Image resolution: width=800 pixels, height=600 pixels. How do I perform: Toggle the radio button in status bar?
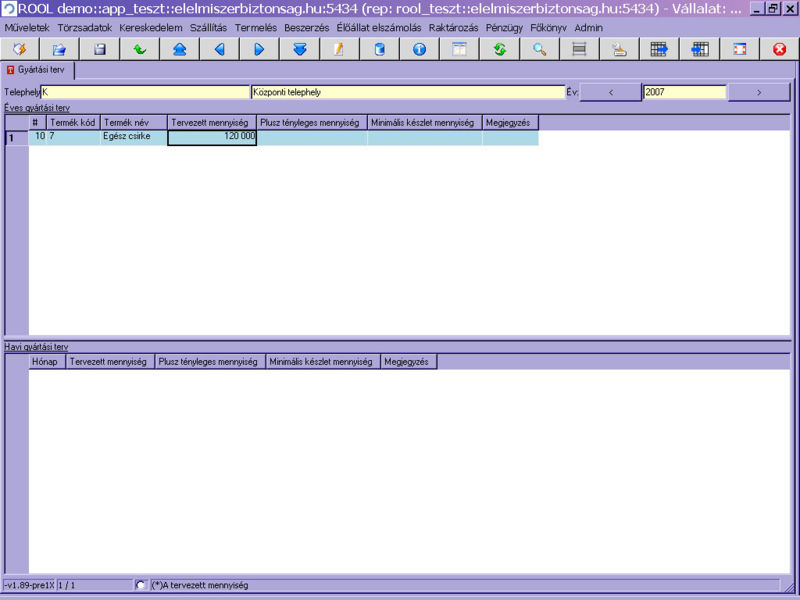[x=141, y=585]
